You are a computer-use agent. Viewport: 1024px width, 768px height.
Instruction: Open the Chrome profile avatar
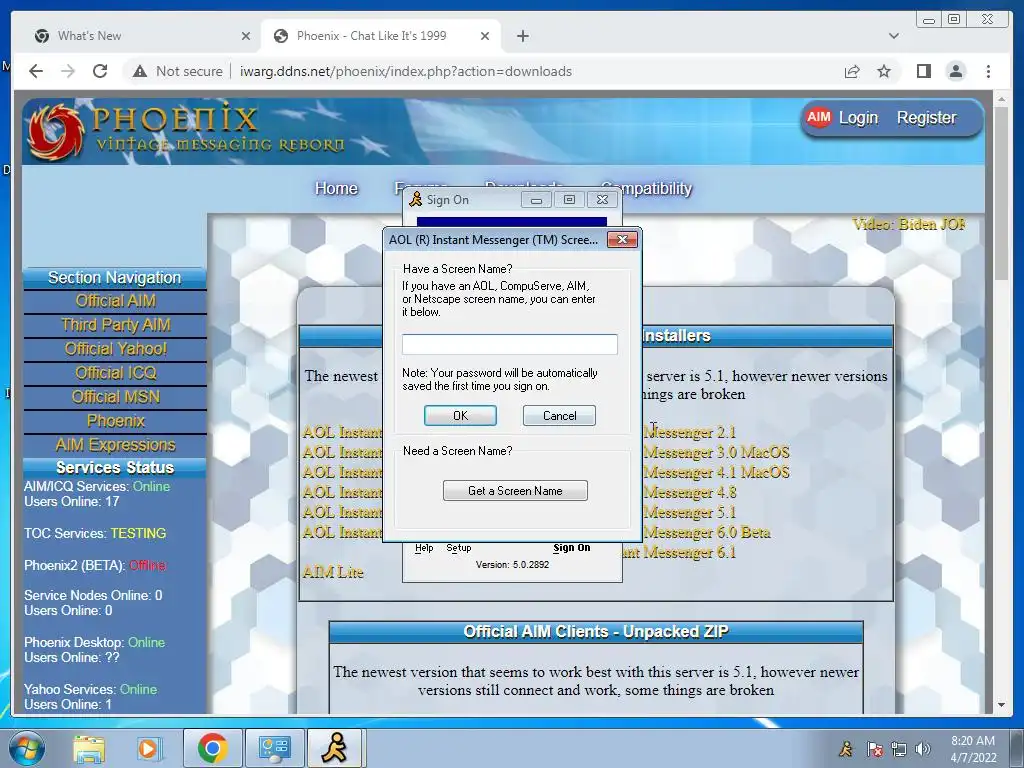(955, 71)
